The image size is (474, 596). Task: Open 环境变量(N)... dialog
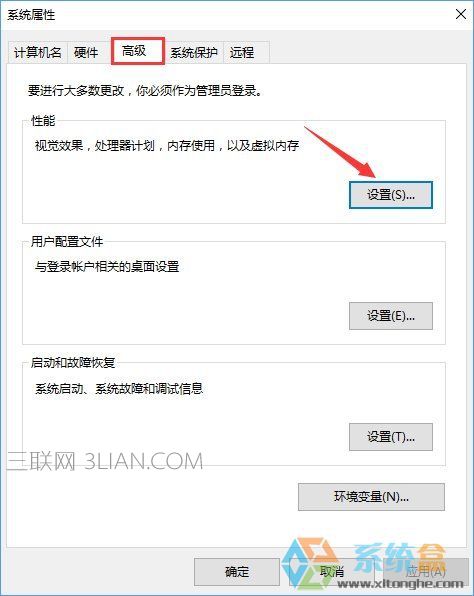coord(371,497)
